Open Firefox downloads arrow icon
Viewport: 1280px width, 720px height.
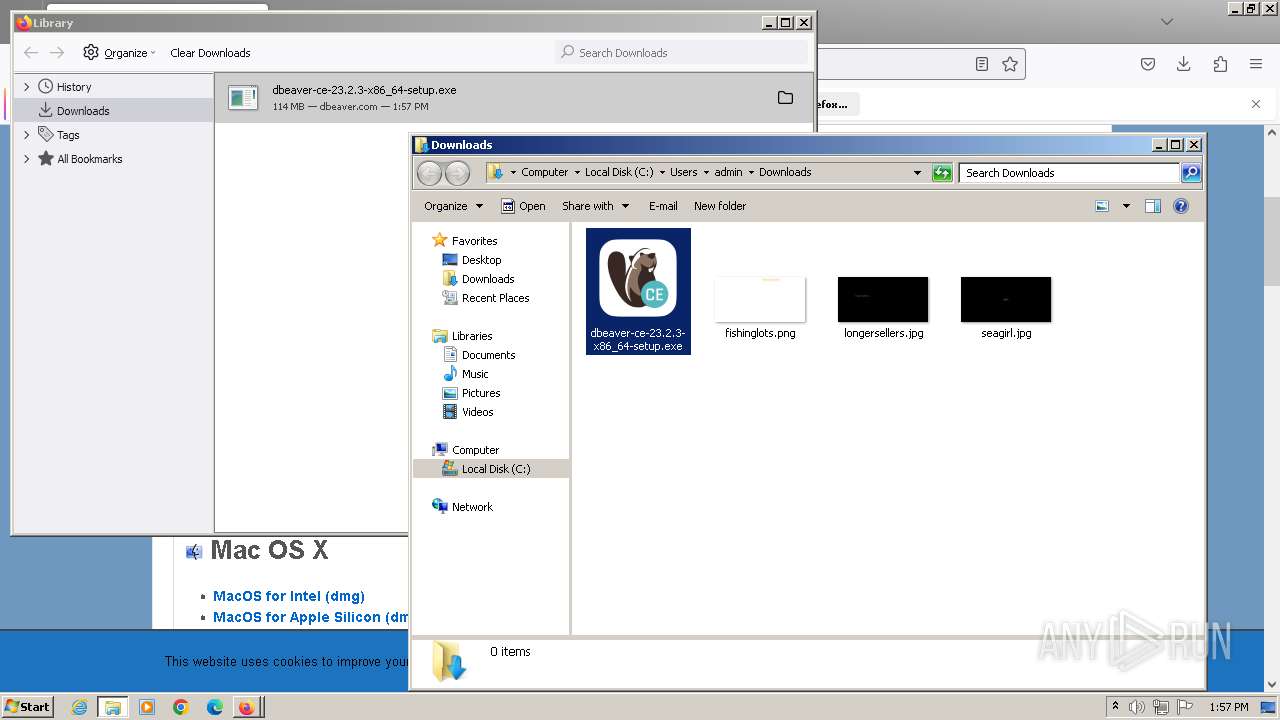point(1184,64)
